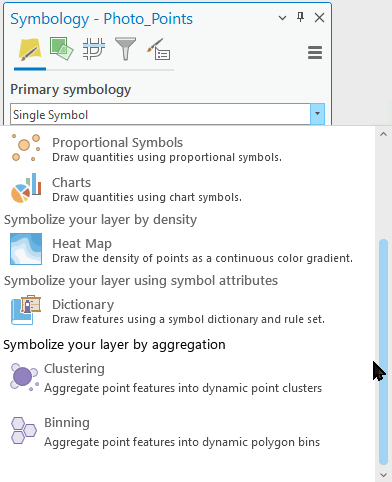The width and height of the screenshot is (392, 482).
Task: Click 'Draw quantities using chart symbols.' description
Action: (x=147, y=197)
